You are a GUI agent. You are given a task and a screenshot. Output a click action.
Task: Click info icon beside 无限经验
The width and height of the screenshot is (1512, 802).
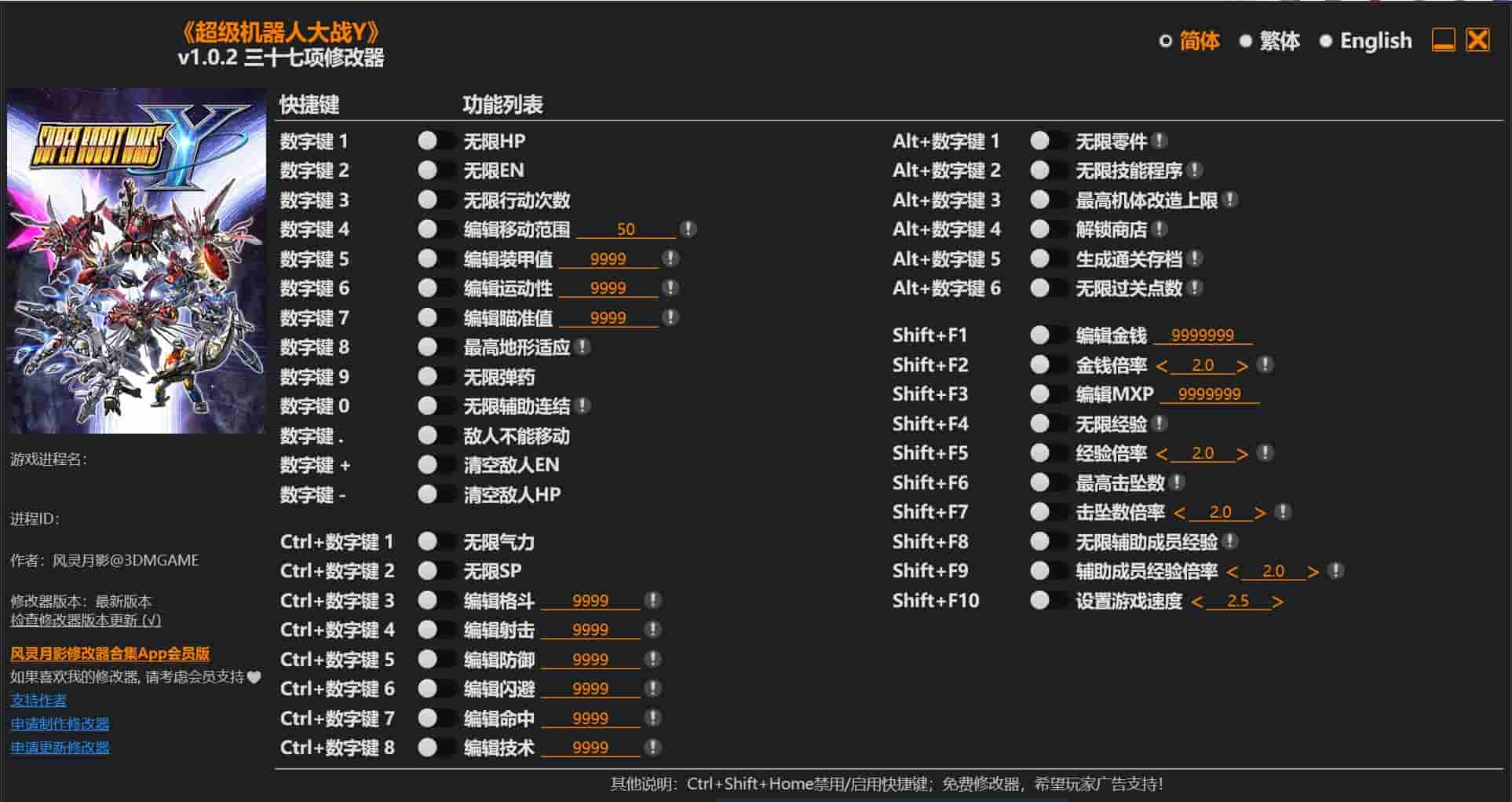point(1160,424)
